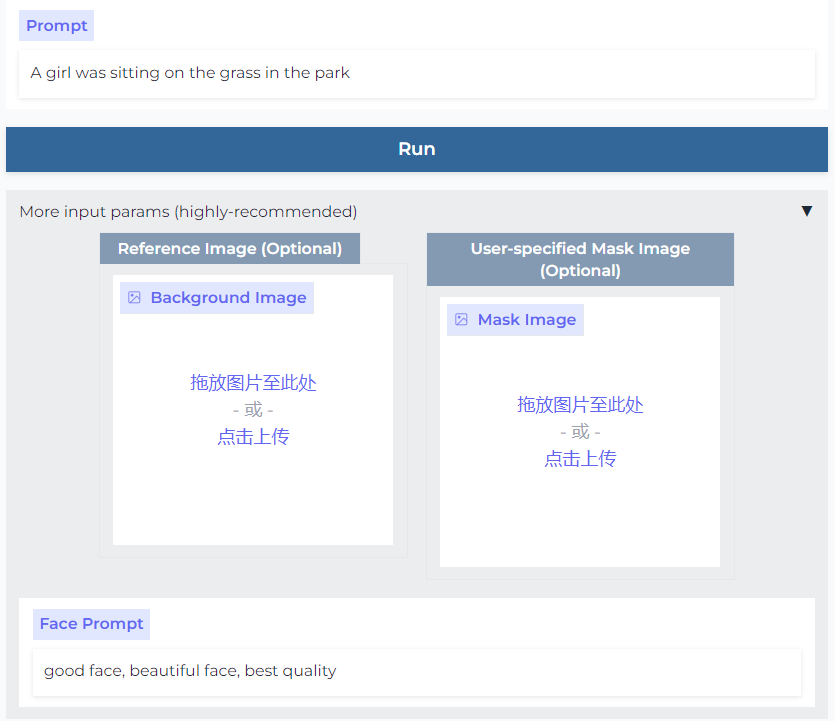Click the Mask Image label text
835x721 pixels.
(527, 319)
